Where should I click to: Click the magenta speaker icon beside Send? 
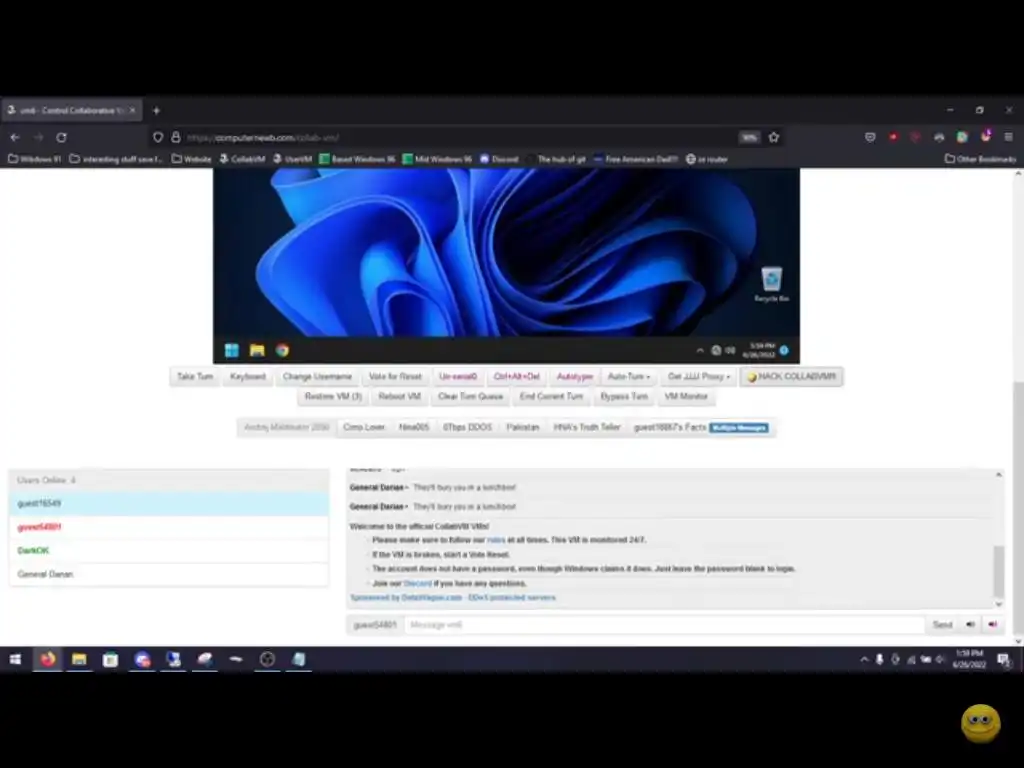click(x=993, y=625)
